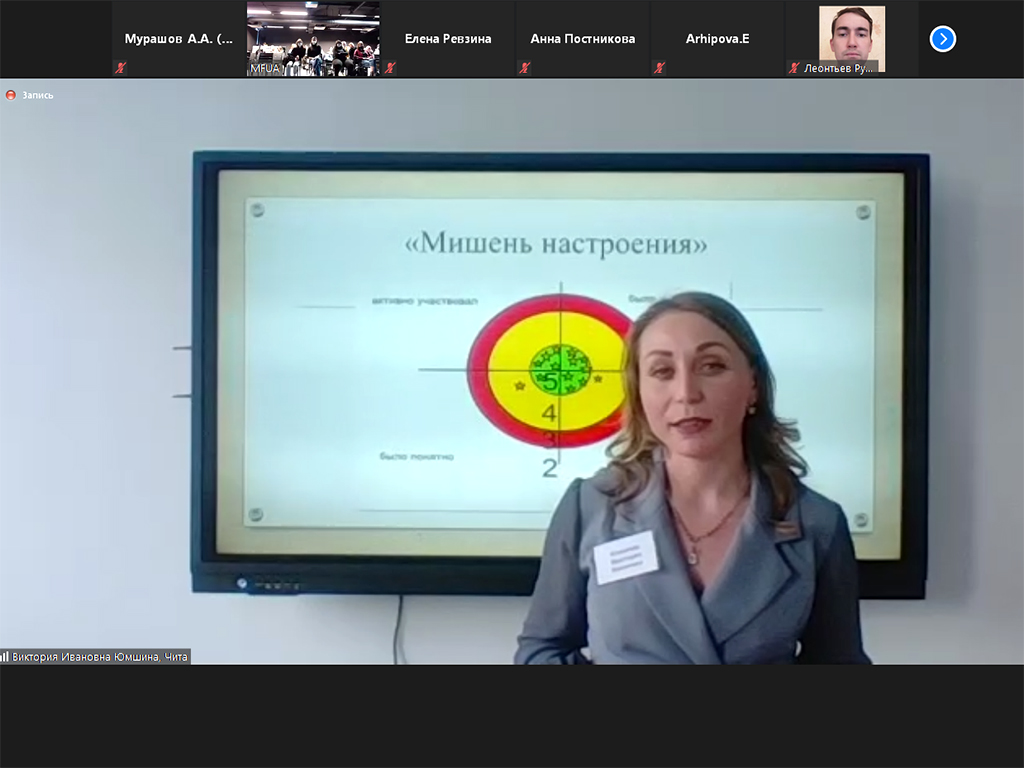1024x768 pixels.
Task: Select the Анна Постникова participant tile
Action: pyautogui.click(x=583, y=39)
